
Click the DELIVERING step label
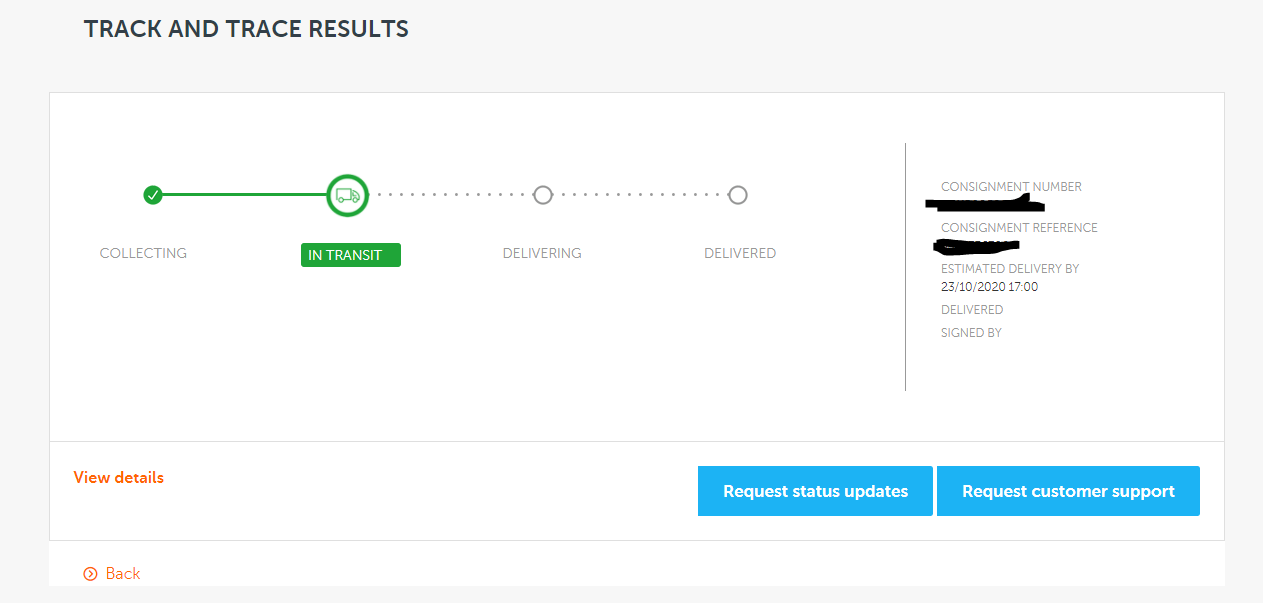542,253
